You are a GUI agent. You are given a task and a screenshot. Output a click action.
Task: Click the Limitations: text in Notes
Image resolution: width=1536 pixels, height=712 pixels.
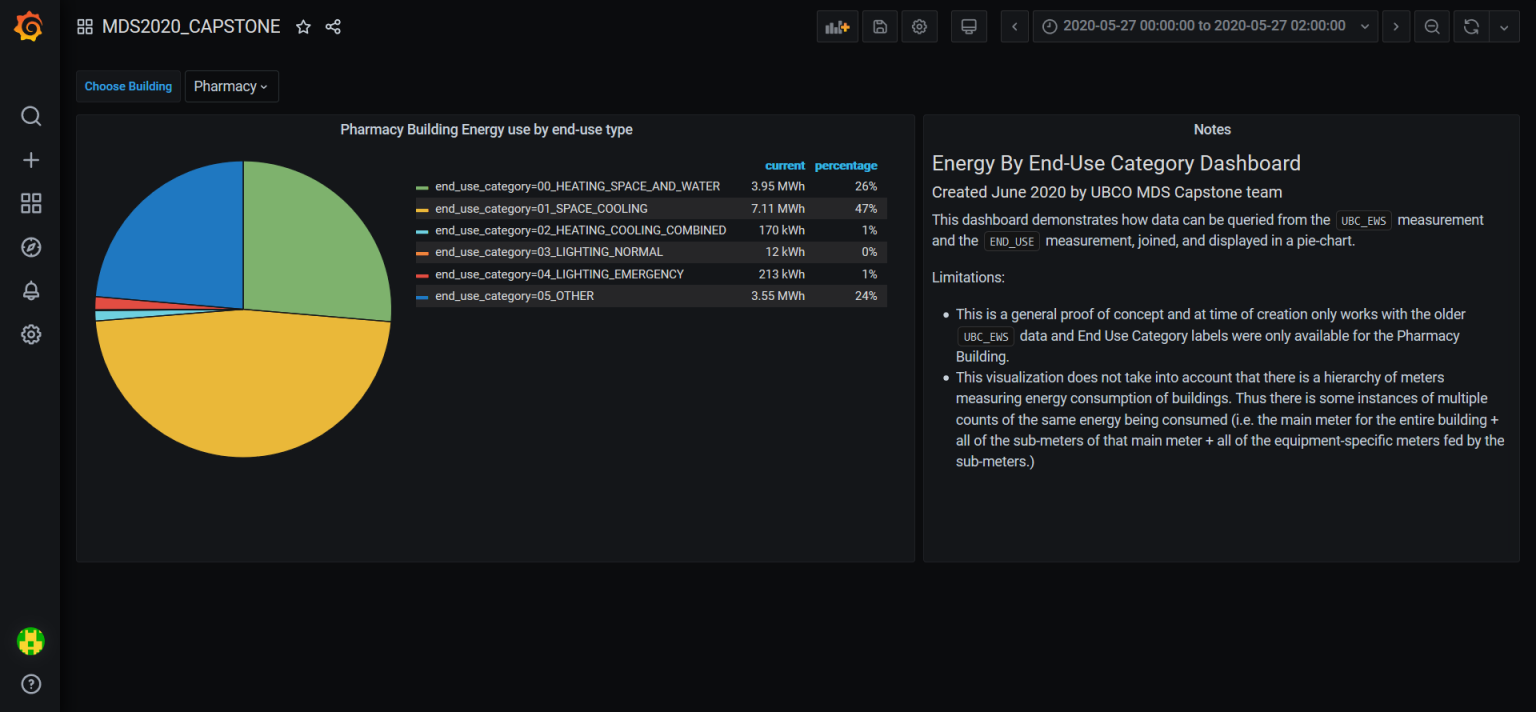(x=968, y=277)
